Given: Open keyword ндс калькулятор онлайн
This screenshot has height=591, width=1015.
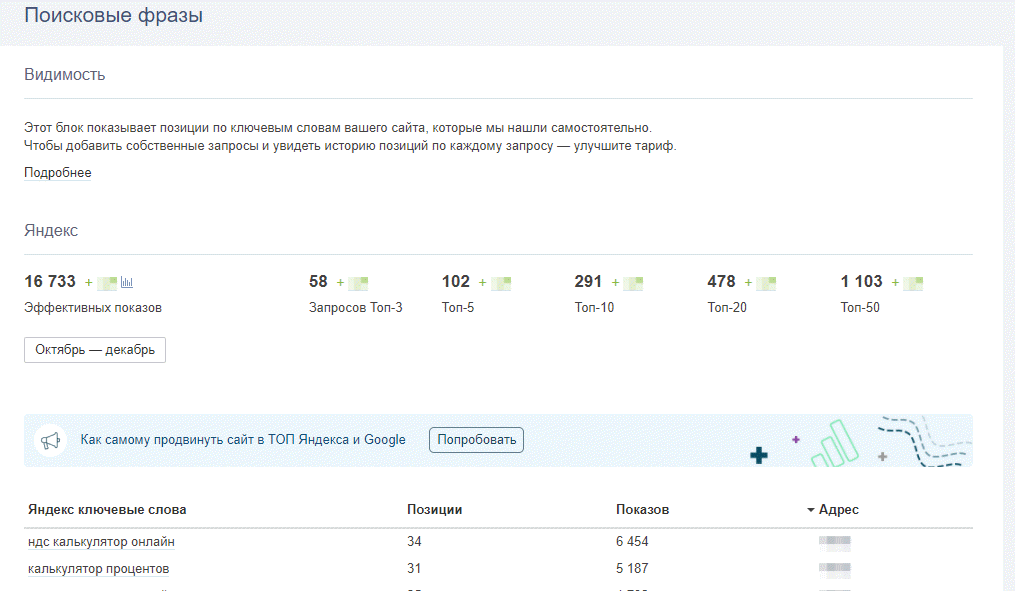Looking at the screenshot, I should (101, 542).
